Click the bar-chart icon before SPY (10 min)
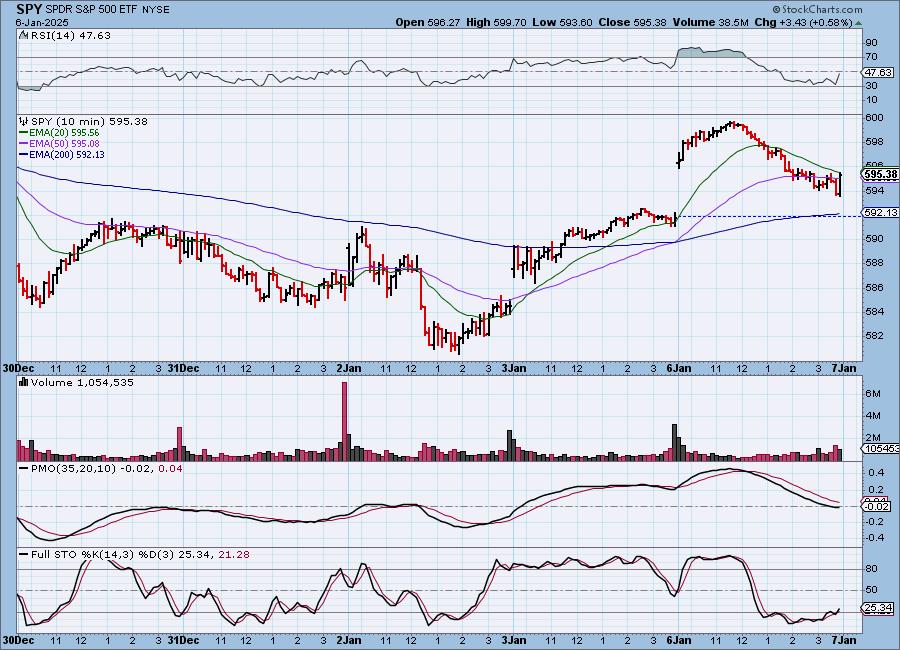This screenshot has height=650, width=900. [x=24, y=121]
